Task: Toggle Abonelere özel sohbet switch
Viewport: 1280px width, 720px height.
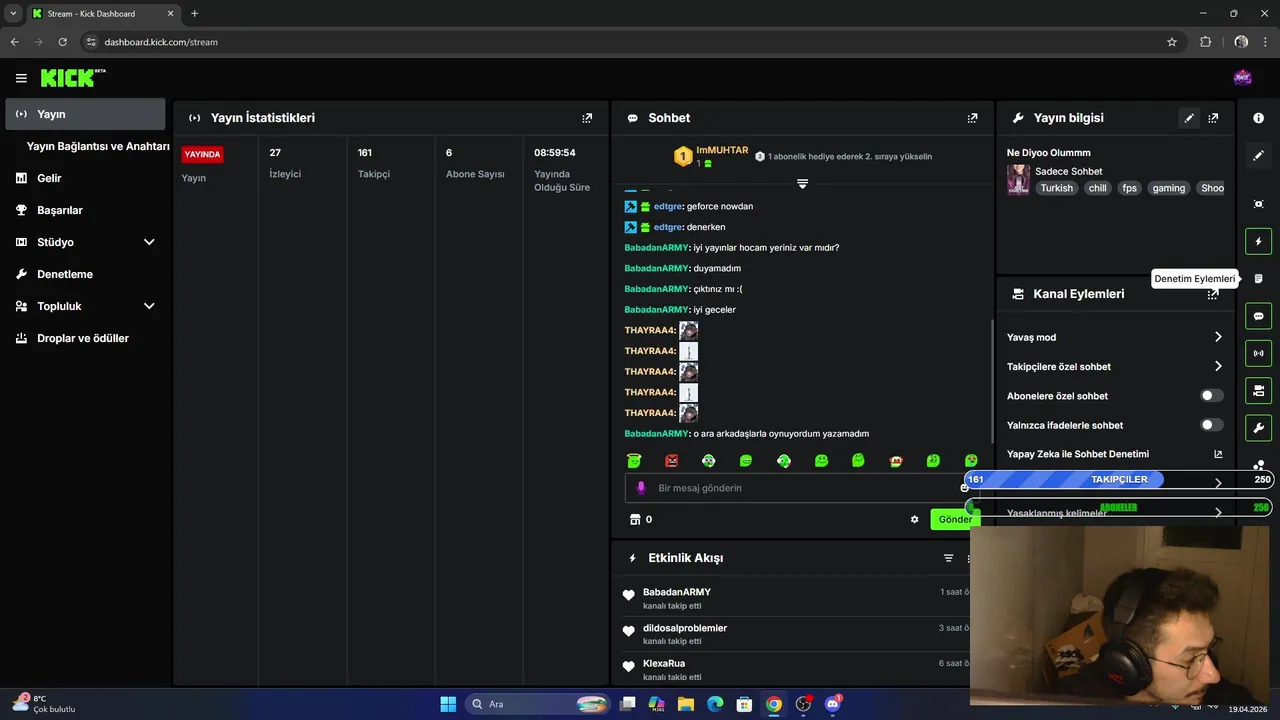Action: point(1211,396)
